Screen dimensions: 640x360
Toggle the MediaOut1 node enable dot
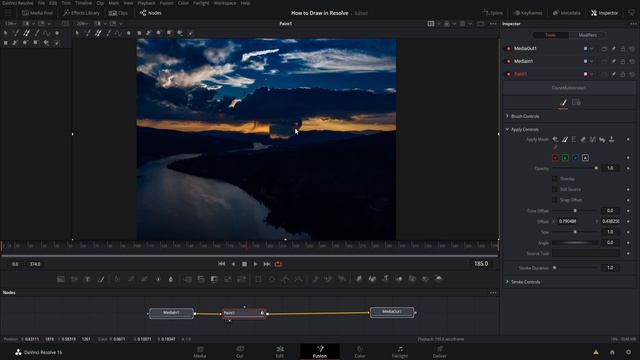(x=508, y=49)
